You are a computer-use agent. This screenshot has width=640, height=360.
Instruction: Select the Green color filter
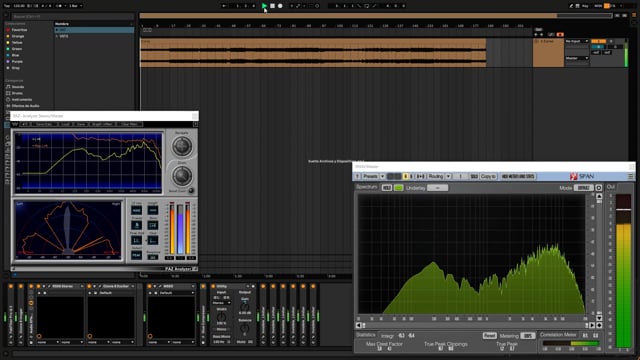tap(17, 49)
